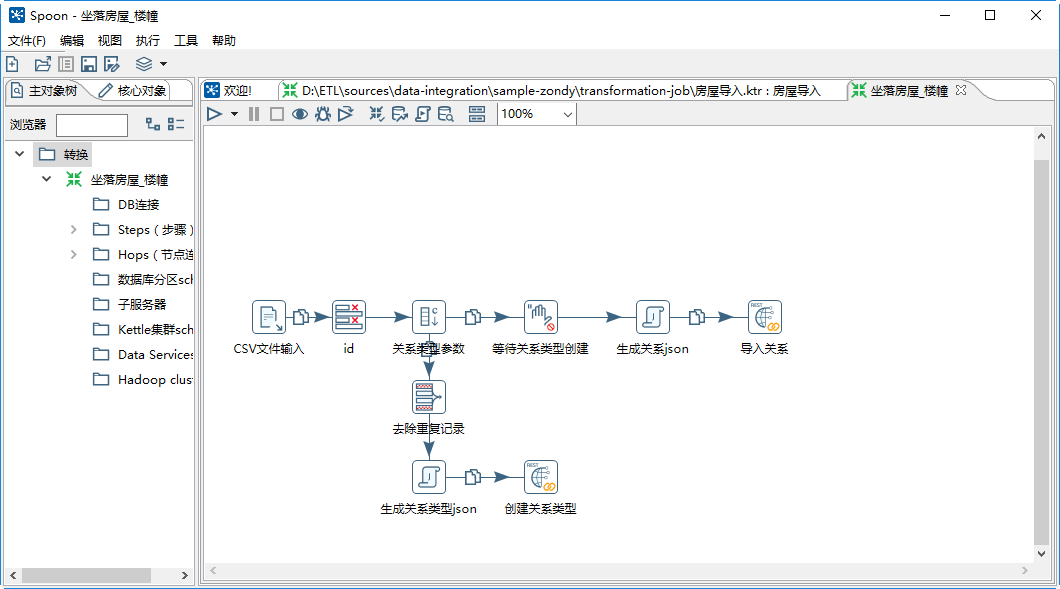The image size is (1060, 589).
Task: Select the CSV文件输入 step icon
Action: coord(269,317)
